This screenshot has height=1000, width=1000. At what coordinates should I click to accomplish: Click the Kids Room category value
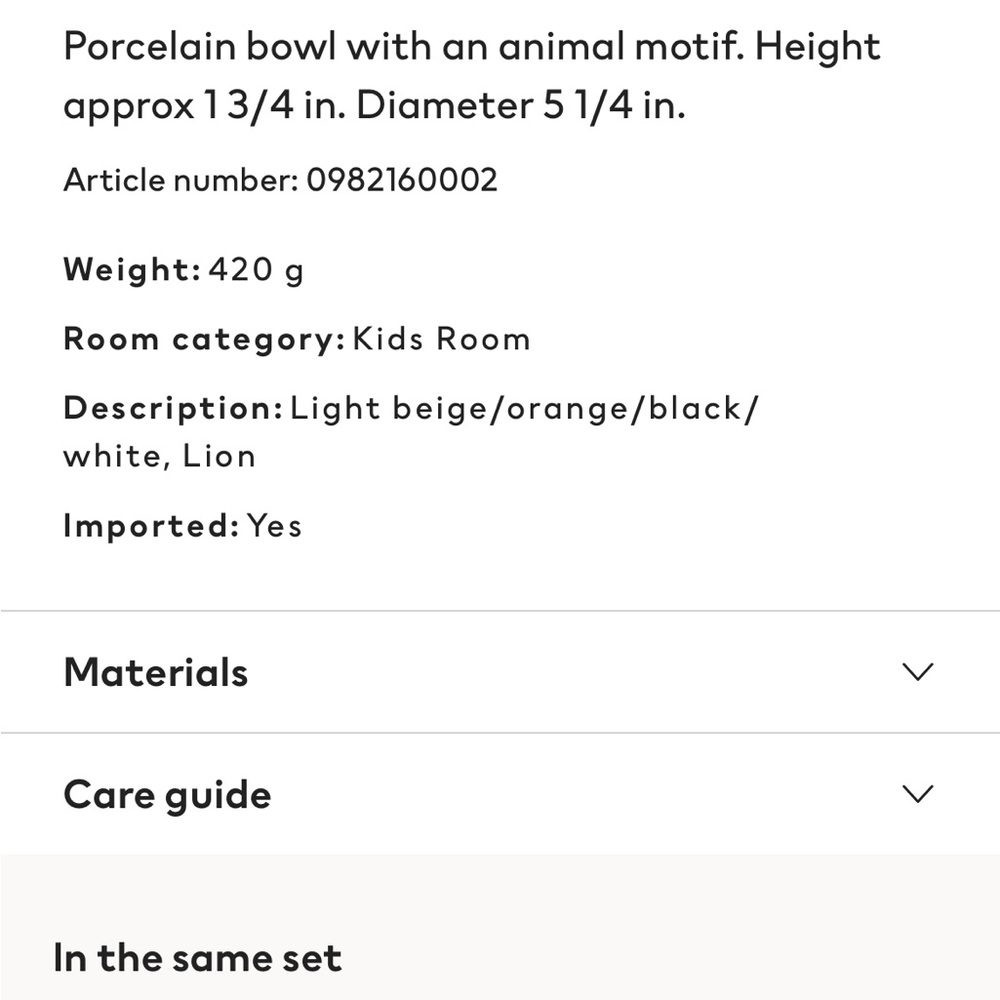click(x=441, y=339)
